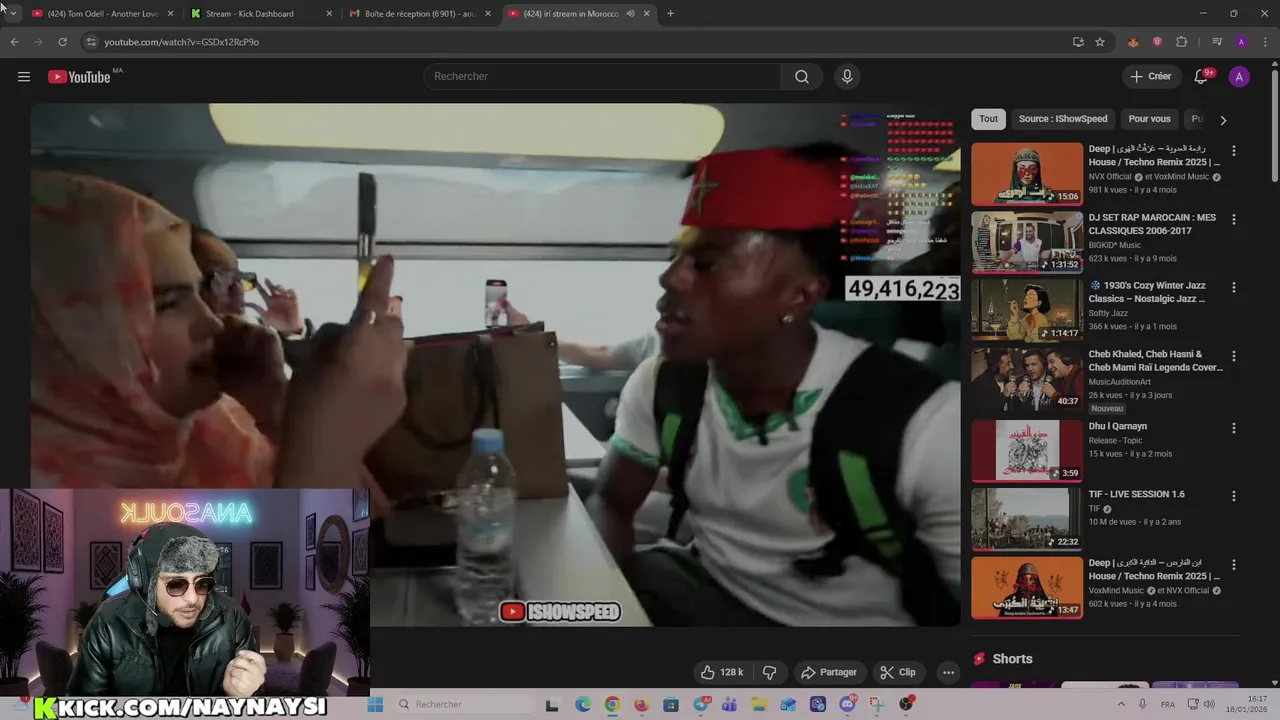The height and width of the screenshot is (720, 1280).
Task: Open the Créer create menu
Action: click(1151, 77)
